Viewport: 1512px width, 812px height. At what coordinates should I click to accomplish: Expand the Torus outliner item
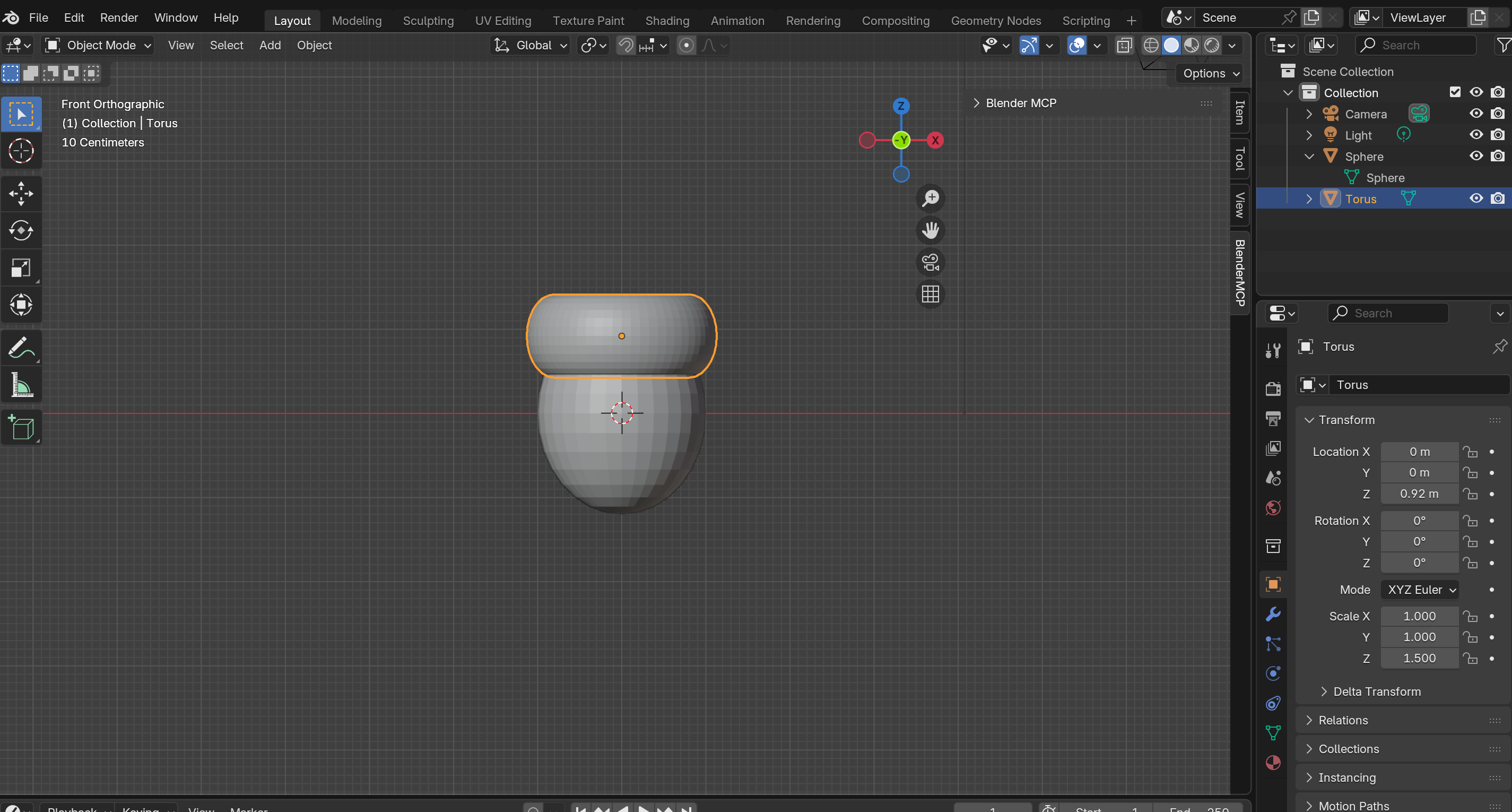point(1309,199)
